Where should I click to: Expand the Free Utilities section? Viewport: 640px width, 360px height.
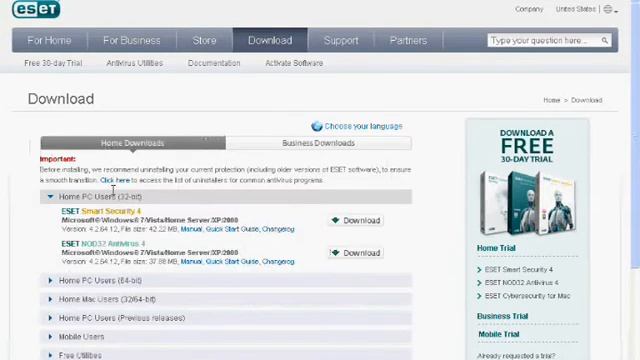coord(226,355)
